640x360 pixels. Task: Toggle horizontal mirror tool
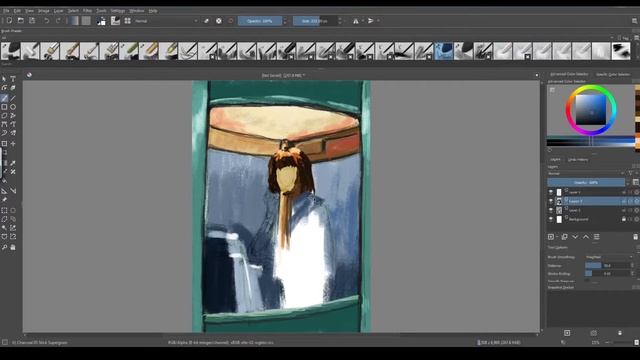click(x=356, y=21)
